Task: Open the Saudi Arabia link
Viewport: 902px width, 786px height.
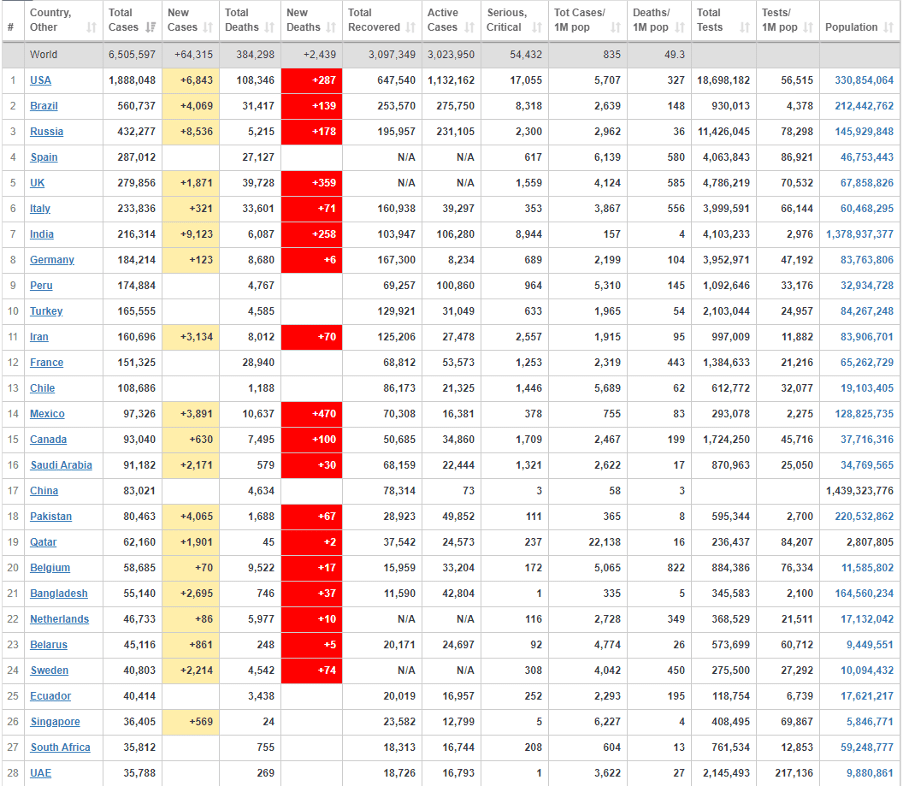Action: tap(61, 465)
